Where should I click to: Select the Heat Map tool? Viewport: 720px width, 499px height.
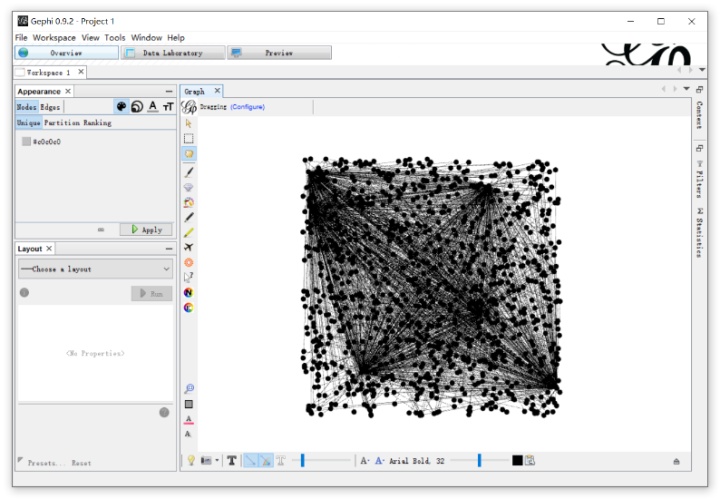pos(189,262)
